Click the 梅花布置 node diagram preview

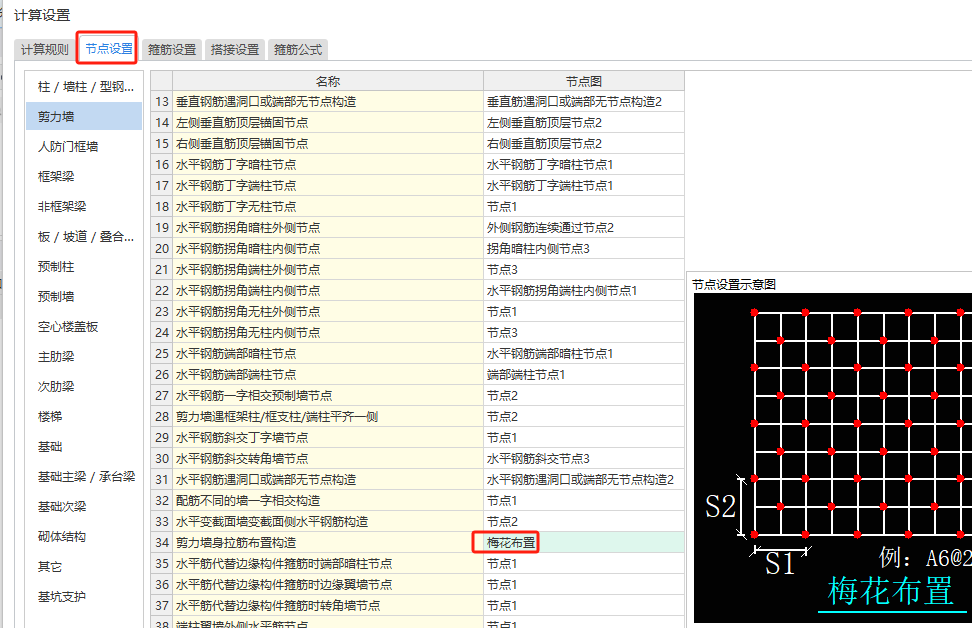click(833, 458)
